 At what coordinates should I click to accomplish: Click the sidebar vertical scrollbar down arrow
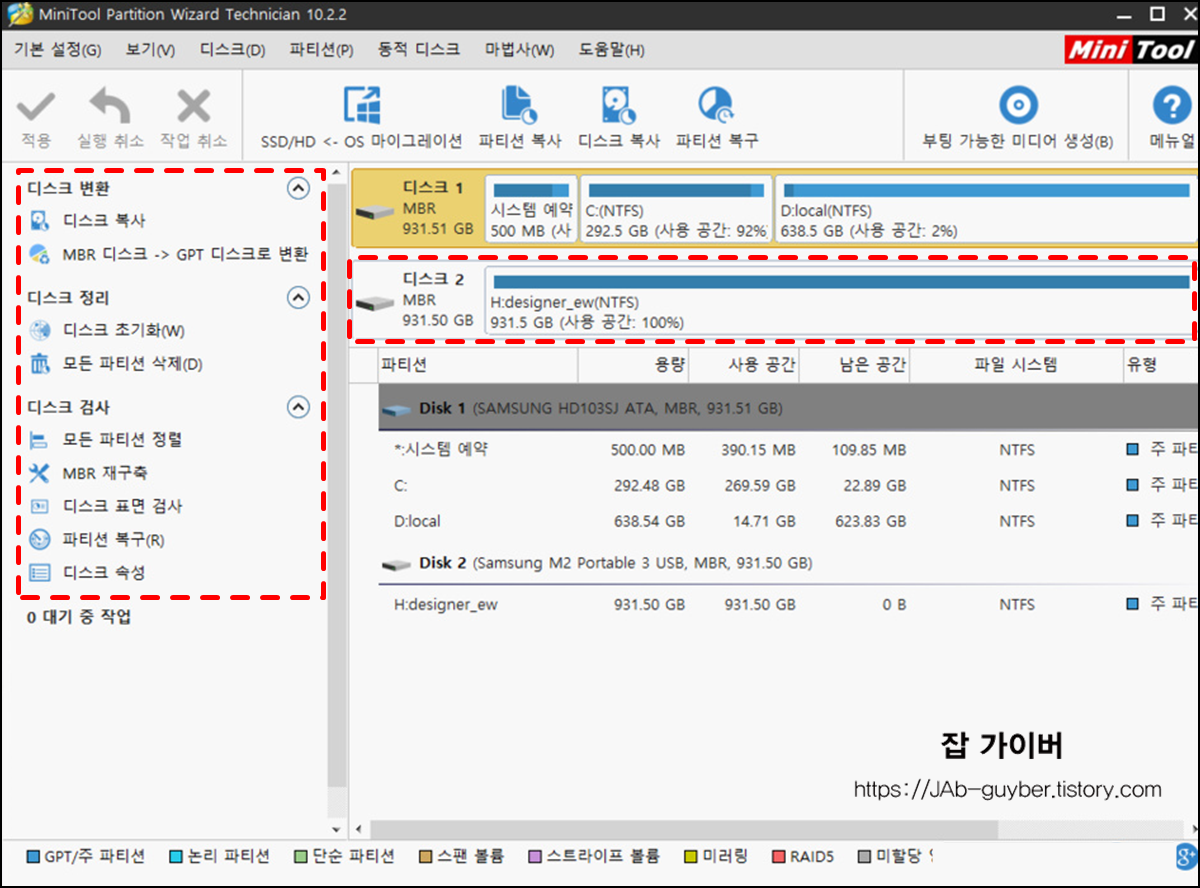pos(337,829)
